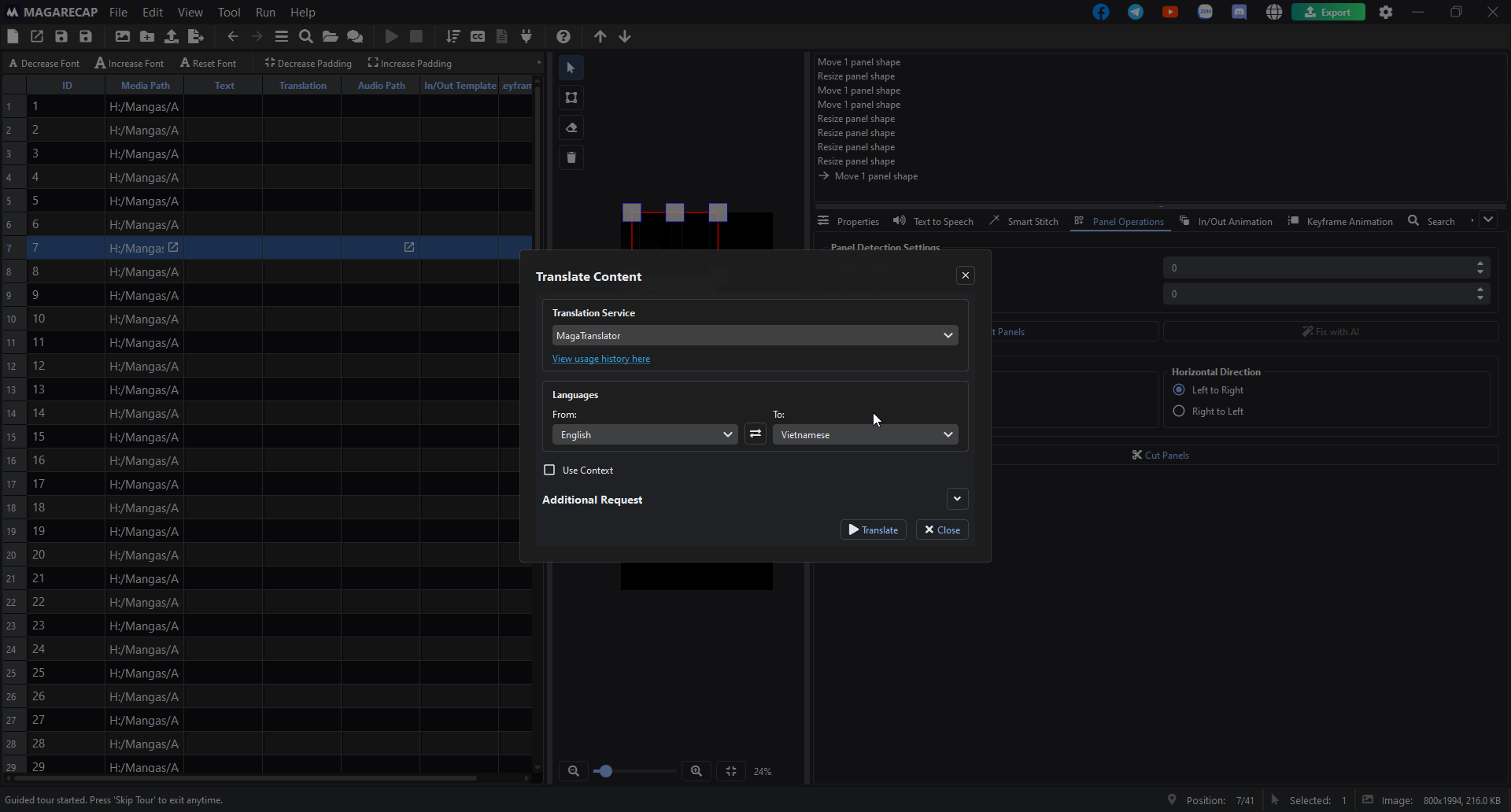The height and width of the screenshot is (812, 1511).
Task: Open the hamburger list icon in toolbar
Action: (282, 36)
